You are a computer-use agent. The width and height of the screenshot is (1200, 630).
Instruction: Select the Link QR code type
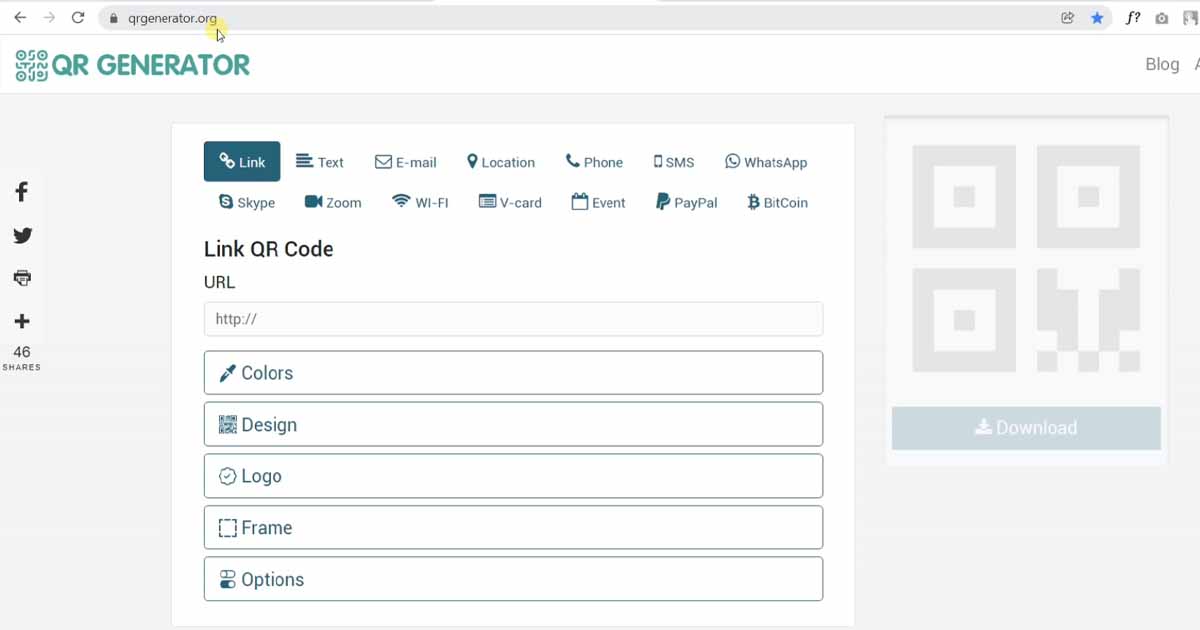(x=241, y=161)
